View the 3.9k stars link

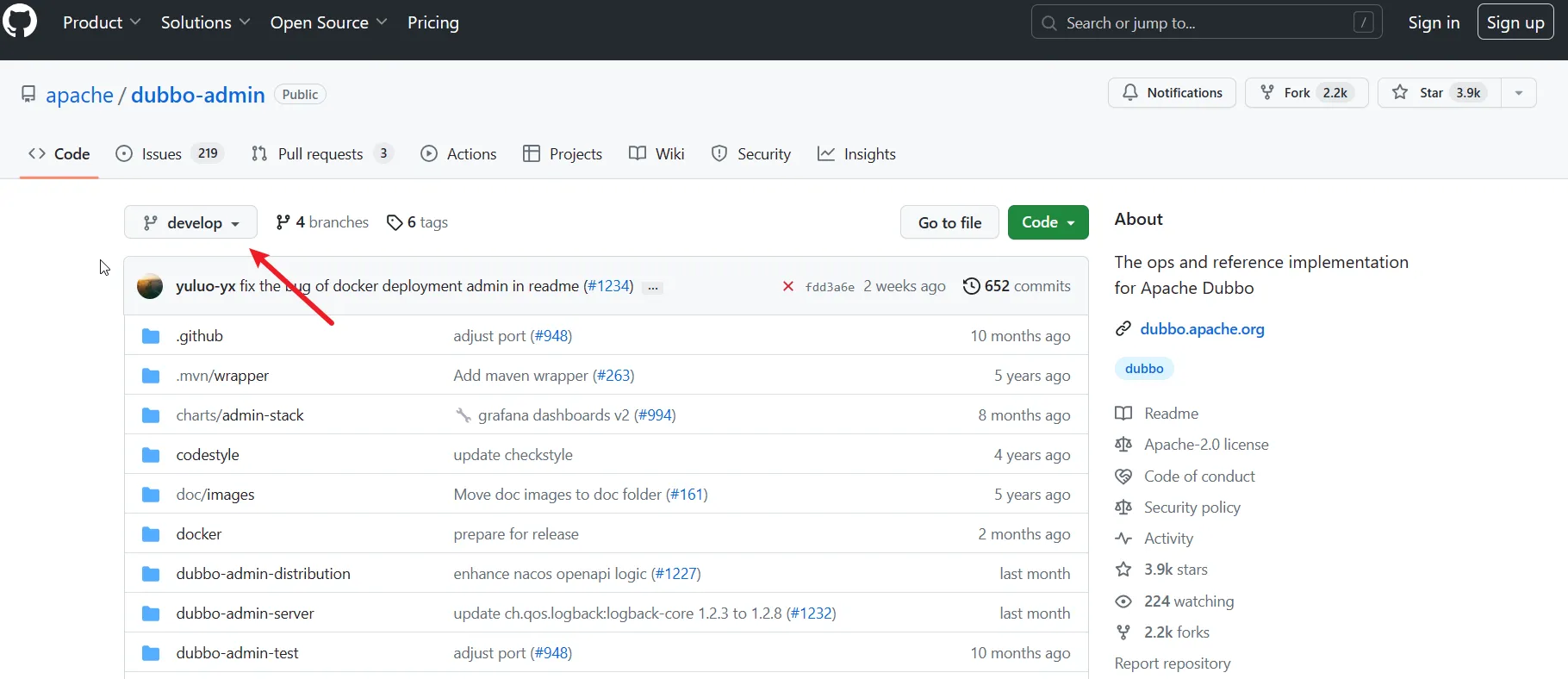pyautogui.click(x=1175, y=570)
